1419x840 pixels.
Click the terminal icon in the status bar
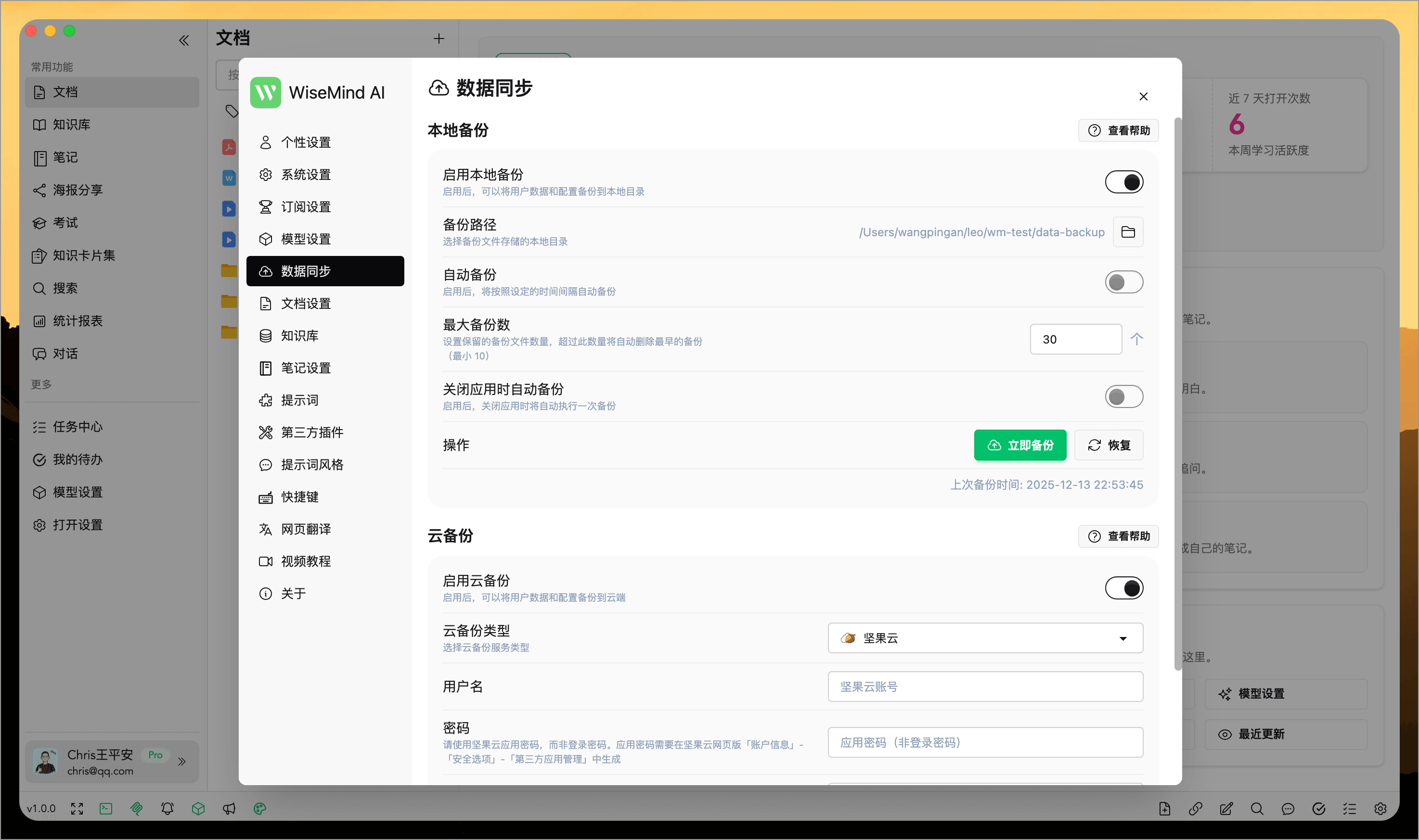coord(106,808)
